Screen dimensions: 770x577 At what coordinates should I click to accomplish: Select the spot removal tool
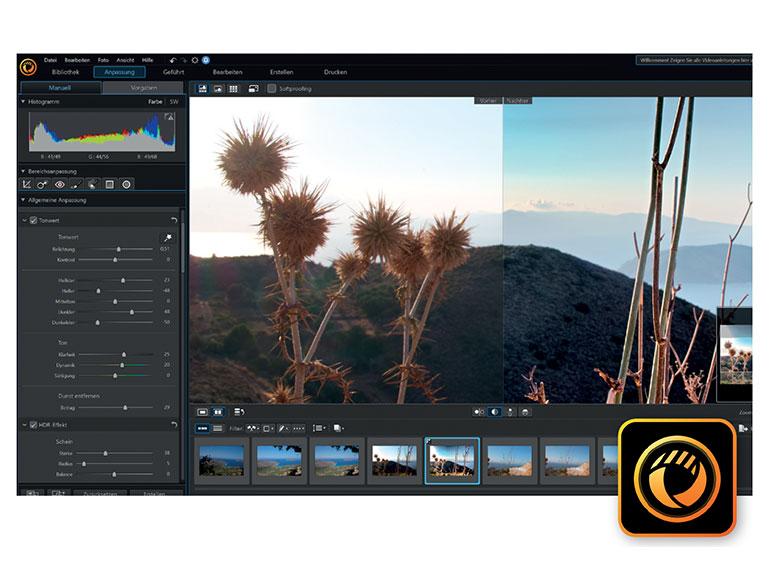click(x=43, y=184)
